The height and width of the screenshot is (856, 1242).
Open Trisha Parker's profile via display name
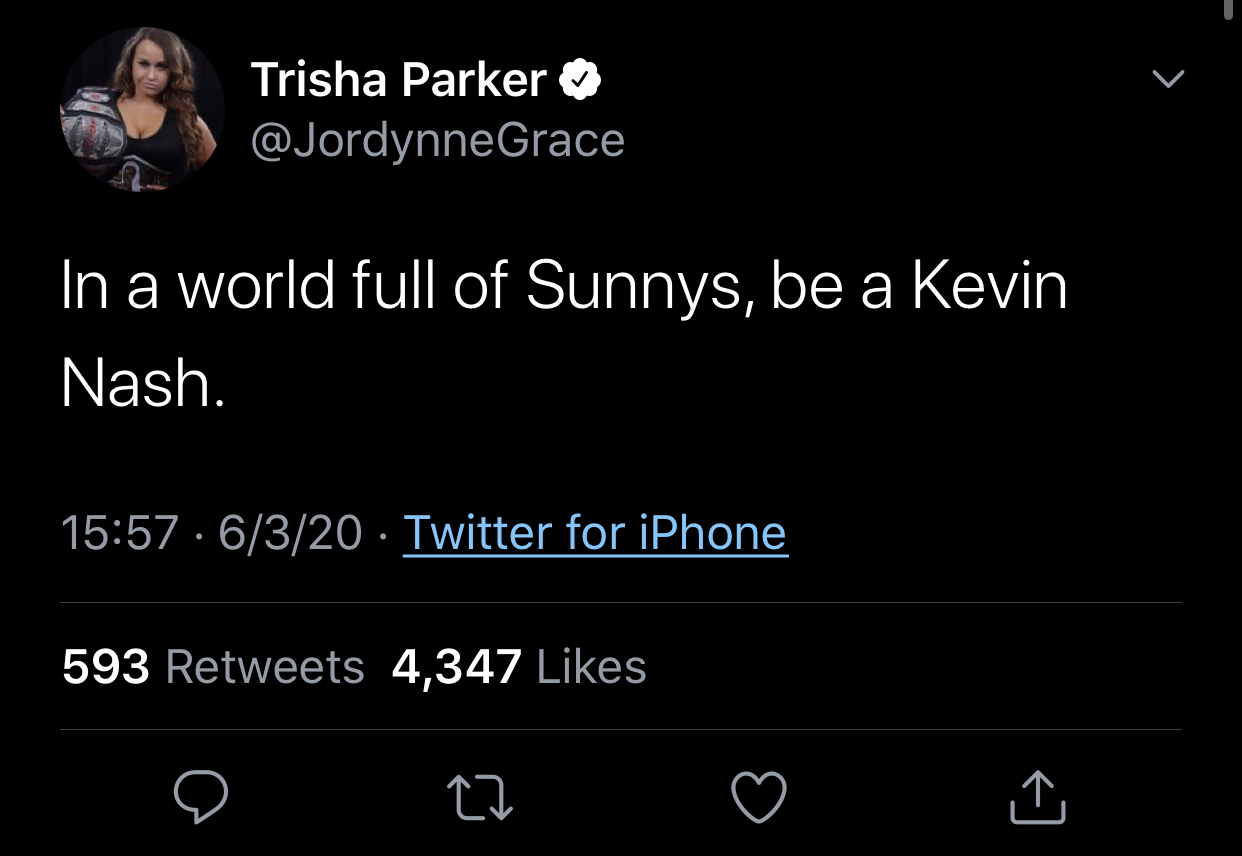point(398,80)
